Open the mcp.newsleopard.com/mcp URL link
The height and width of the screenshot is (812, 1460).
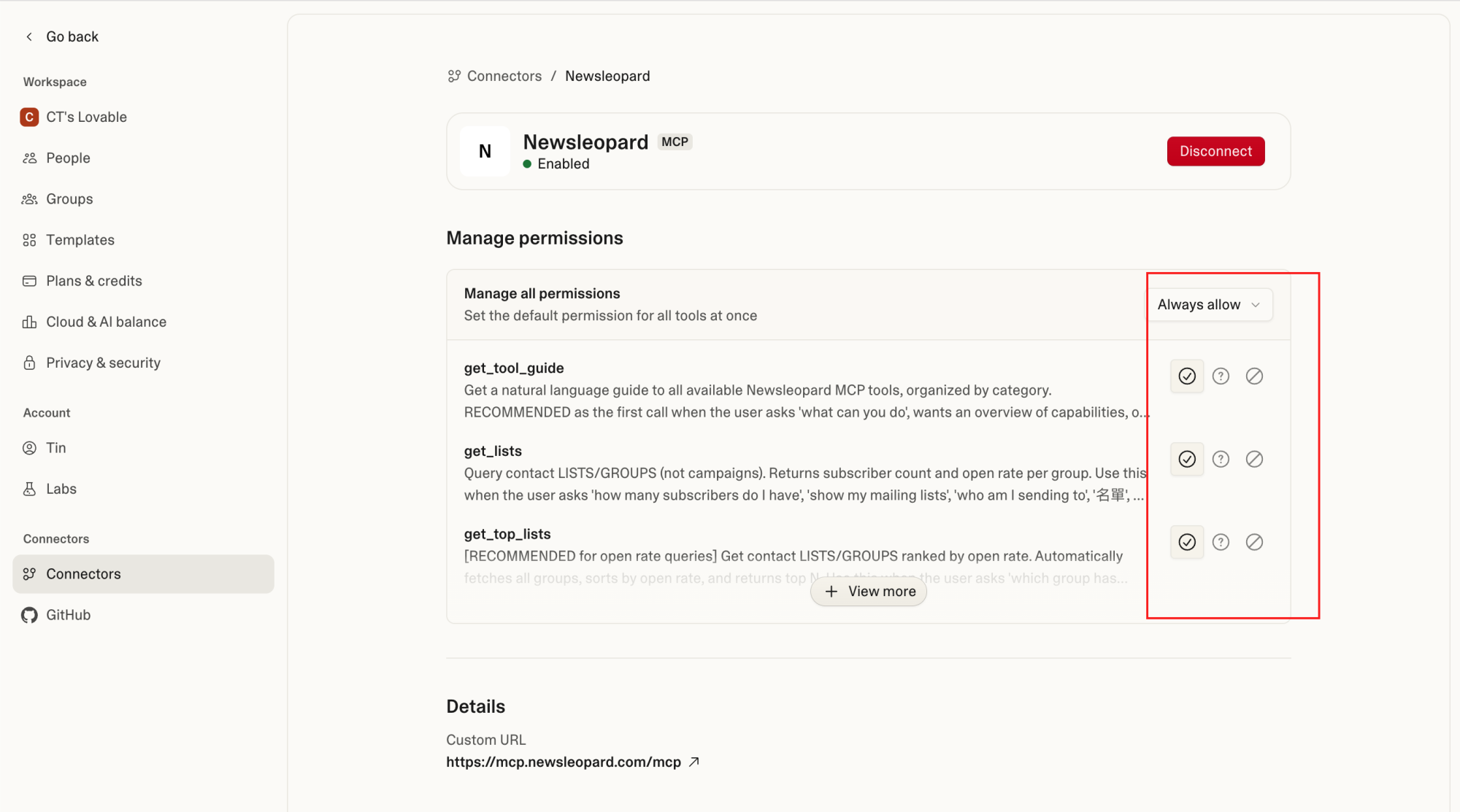tap(563, 762)
